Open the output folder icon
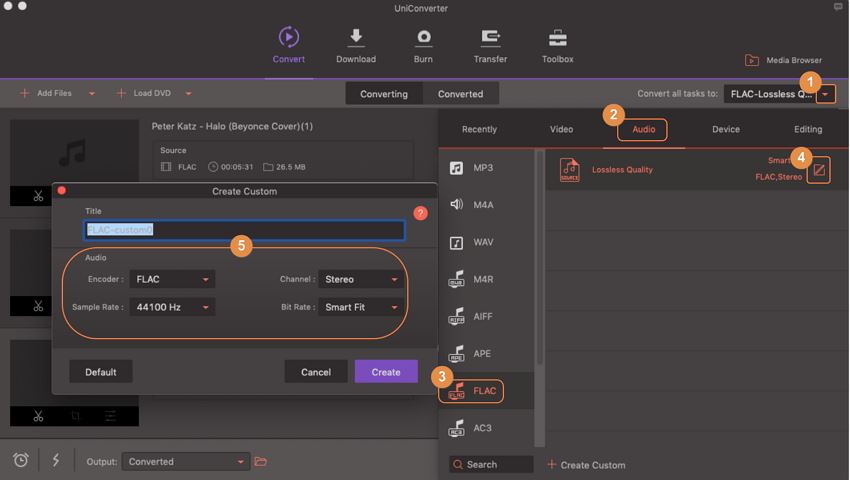Viewport: 850px width, 480px height. tap(261, 462)
